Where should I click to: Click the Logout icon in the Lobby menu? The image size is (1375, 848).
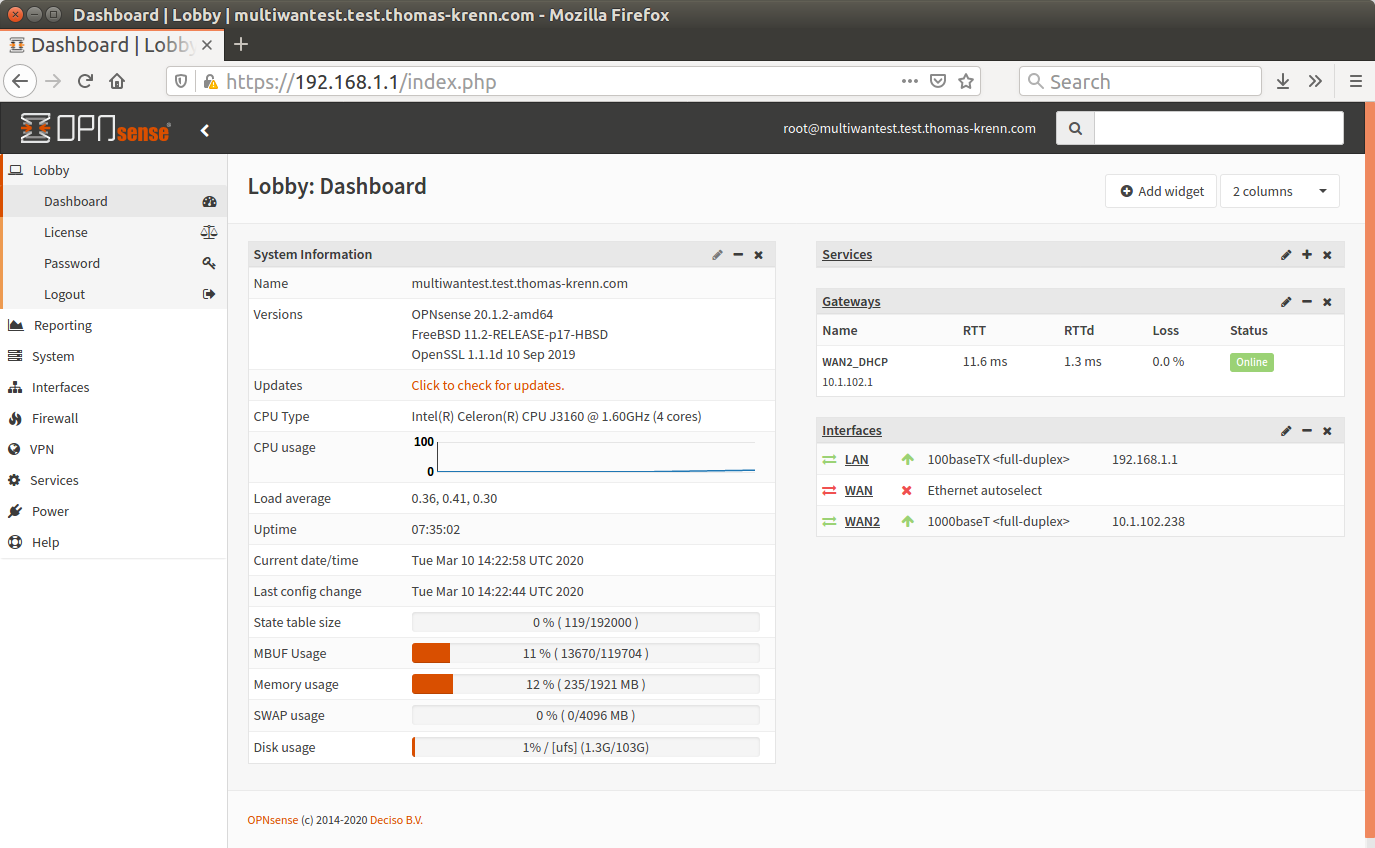pos(209,294)
